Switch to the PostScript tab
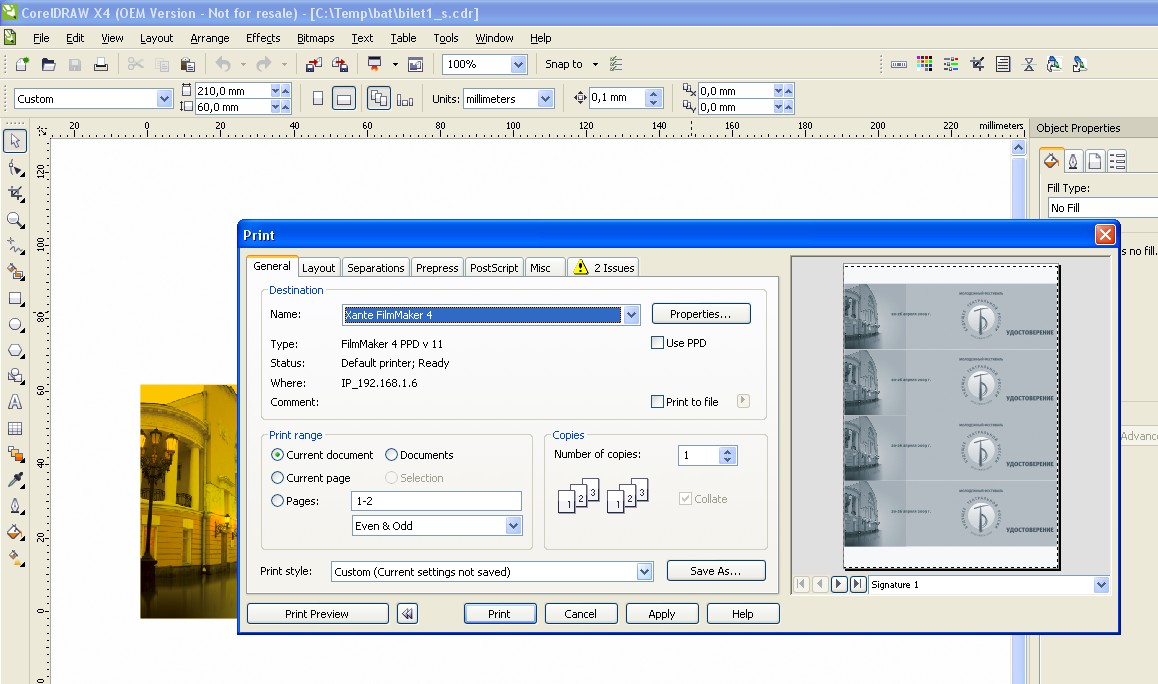 click(494, 268)
